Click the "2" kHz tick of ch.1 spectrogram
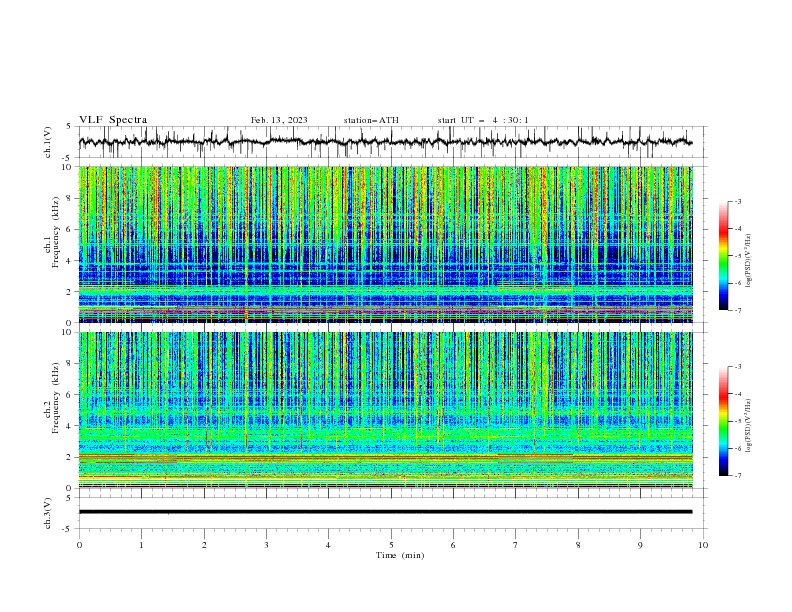This screenshot has width=792, height=612. click(70, 292)
